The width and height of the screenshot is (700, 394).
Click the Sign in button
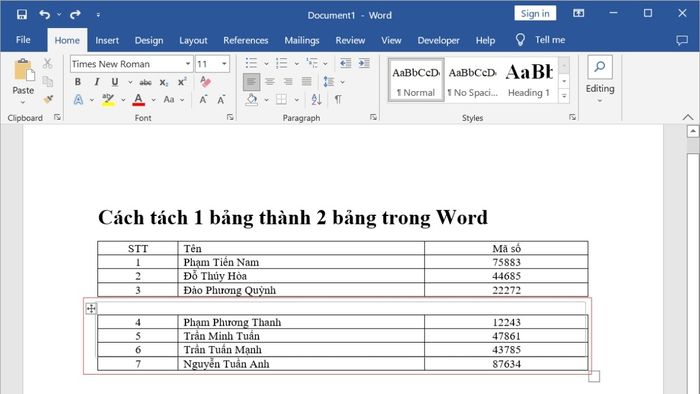535,13
